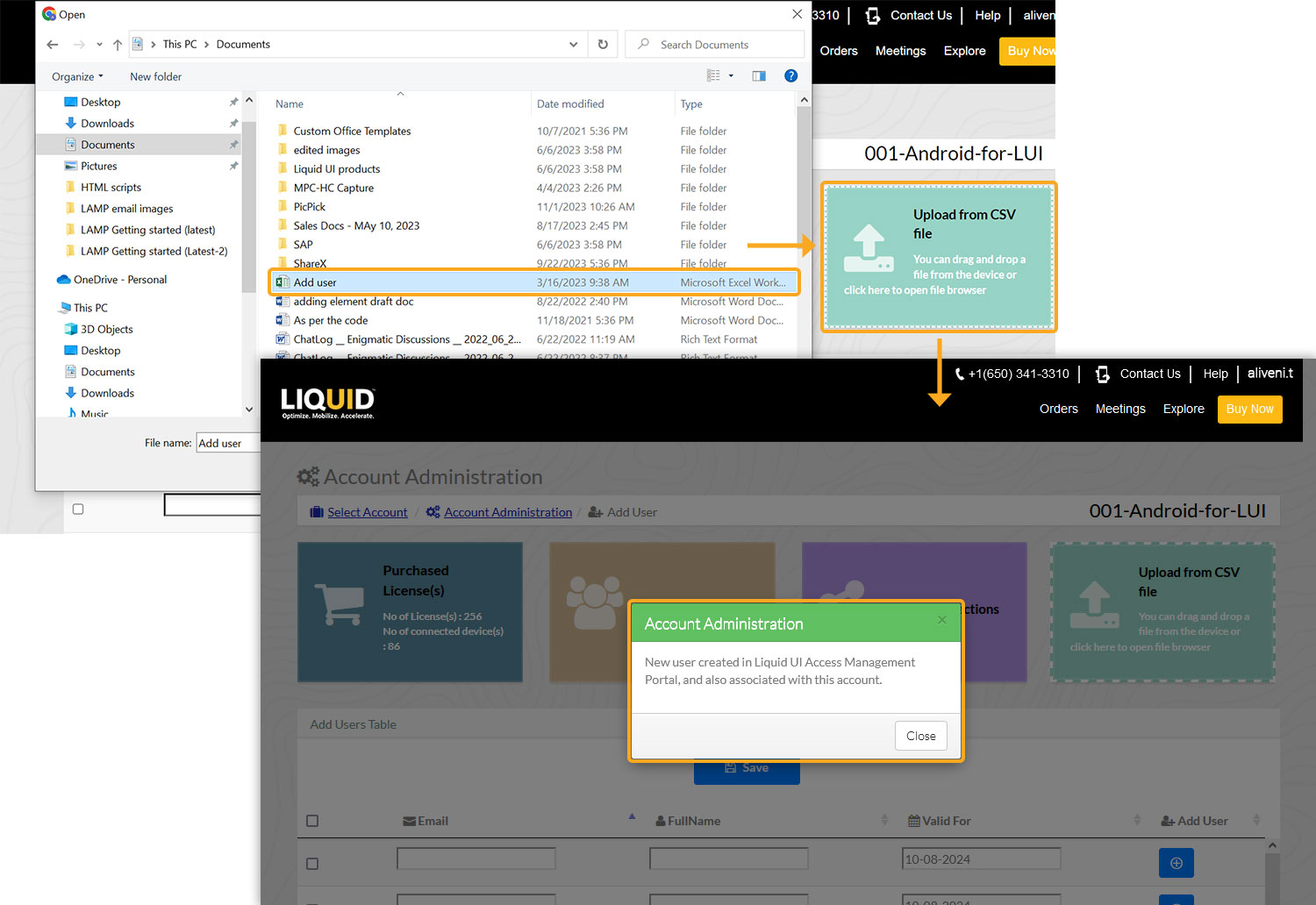Click first row Email input field
The width and height of the screenshot is (1316, 905).
(476, 859)
